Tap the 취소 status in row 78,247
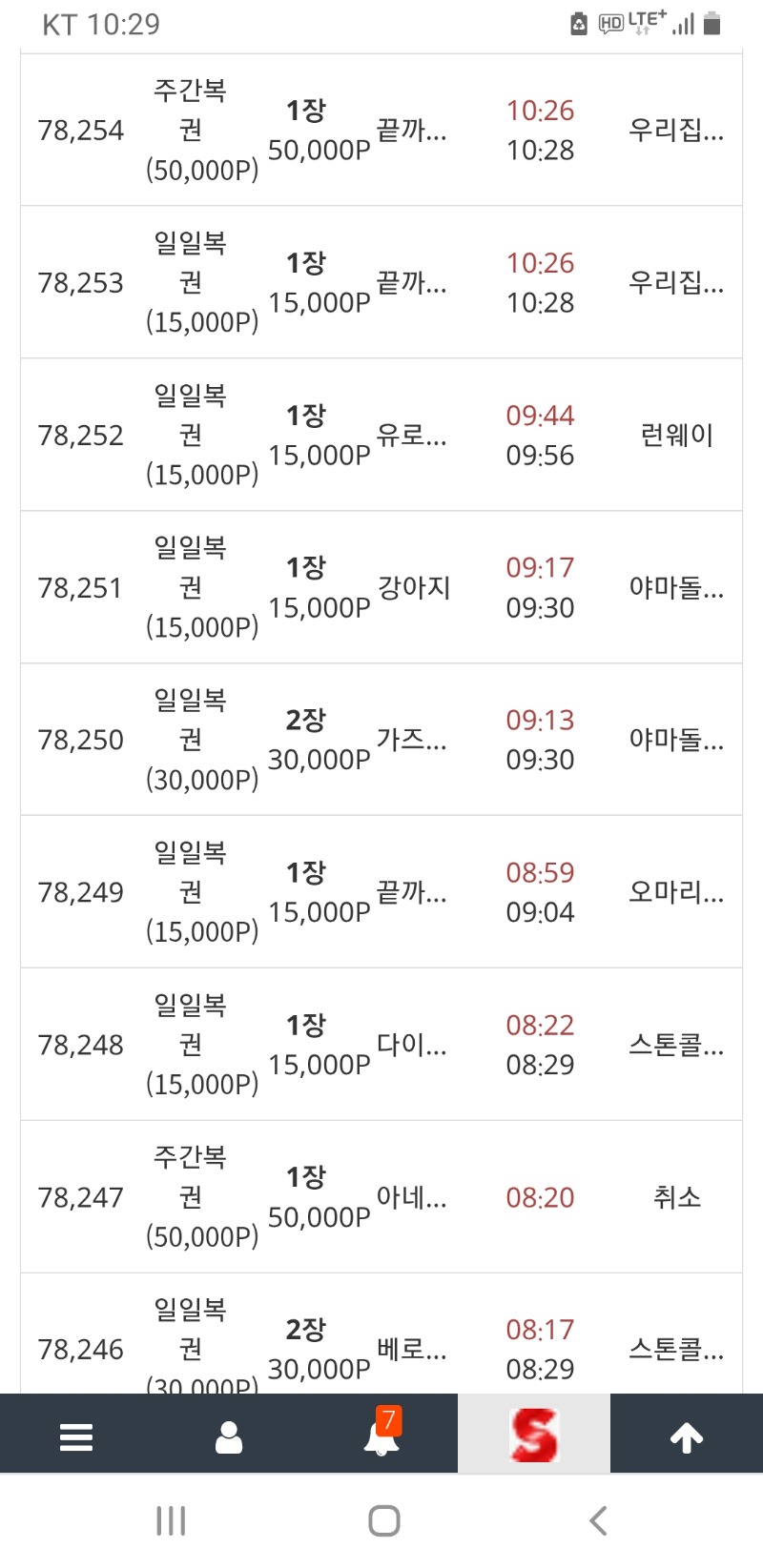The image size is (763, 1568). point(677,1197)
